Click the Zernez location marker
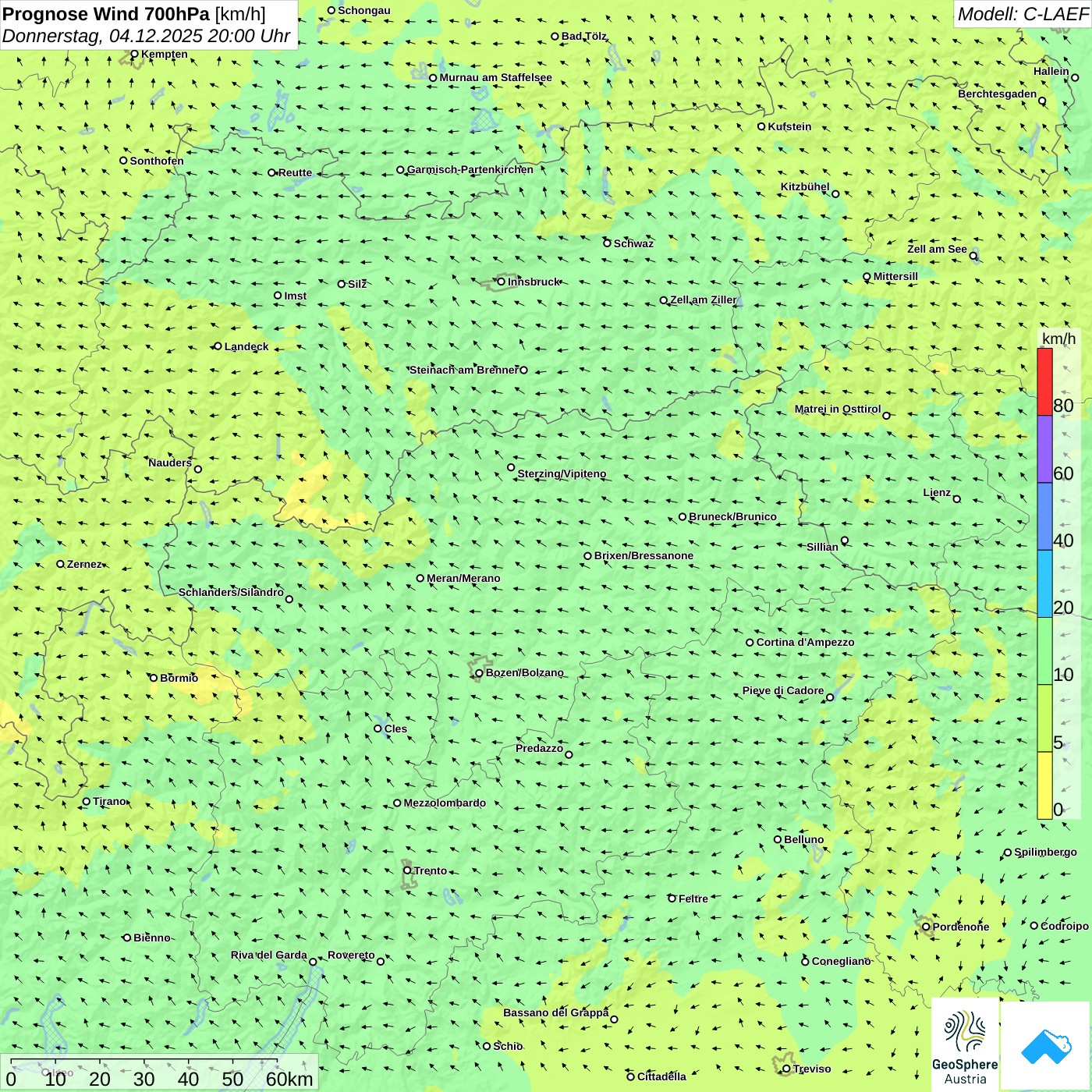Image resolution: width=1092 pixels, height=1092 pixels. [x=61, y=564]
